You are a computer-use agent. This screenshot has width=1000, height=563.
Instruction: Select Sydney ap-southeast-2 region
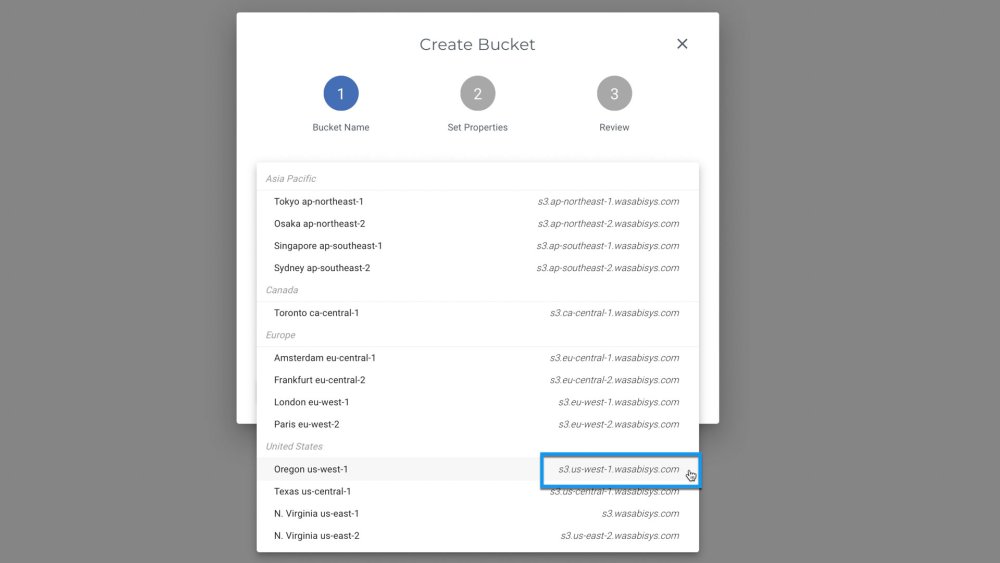322,268
